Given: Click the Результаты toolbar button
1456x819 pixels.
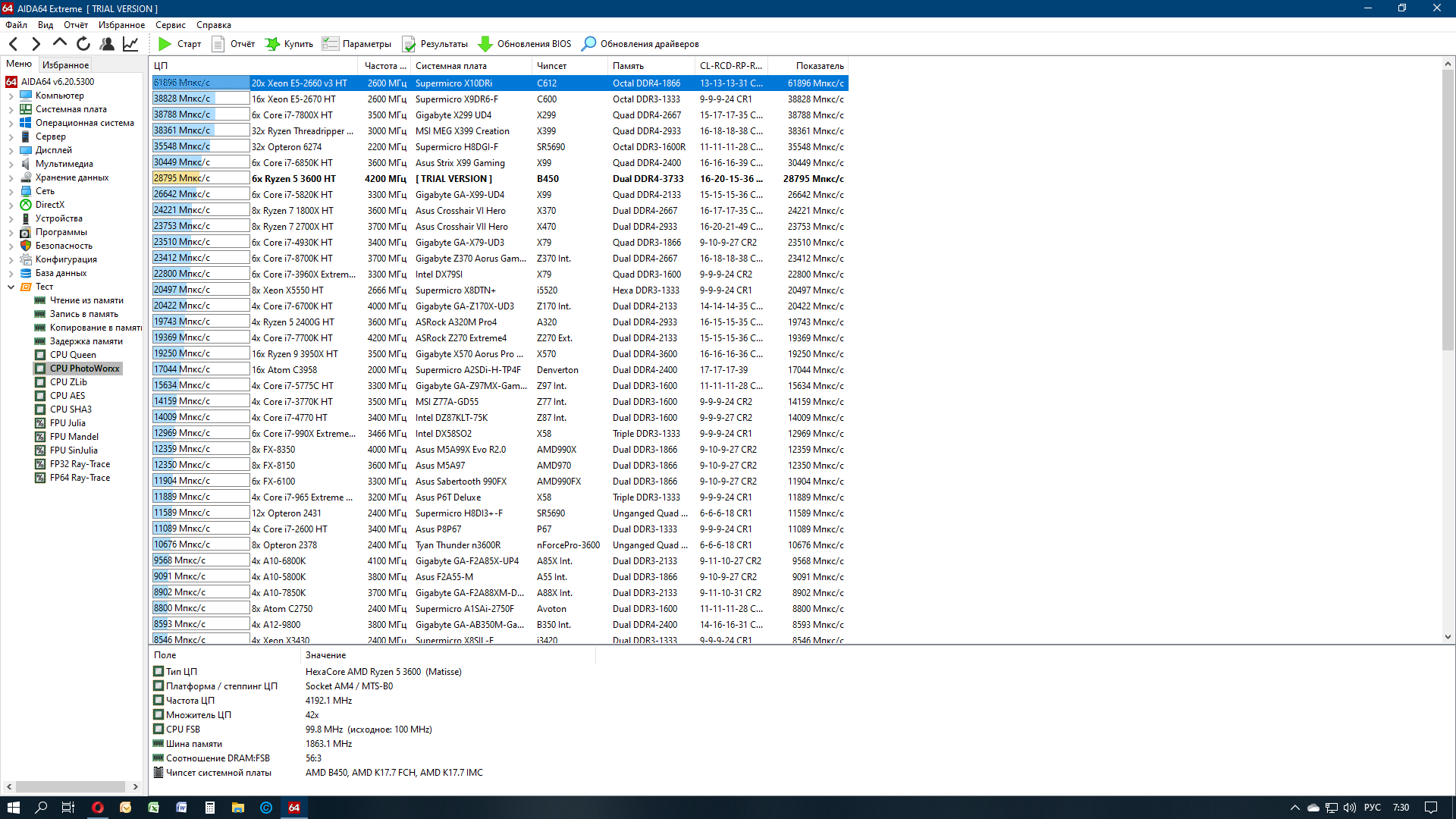Looking at the screenshot, I should point(435,44).
